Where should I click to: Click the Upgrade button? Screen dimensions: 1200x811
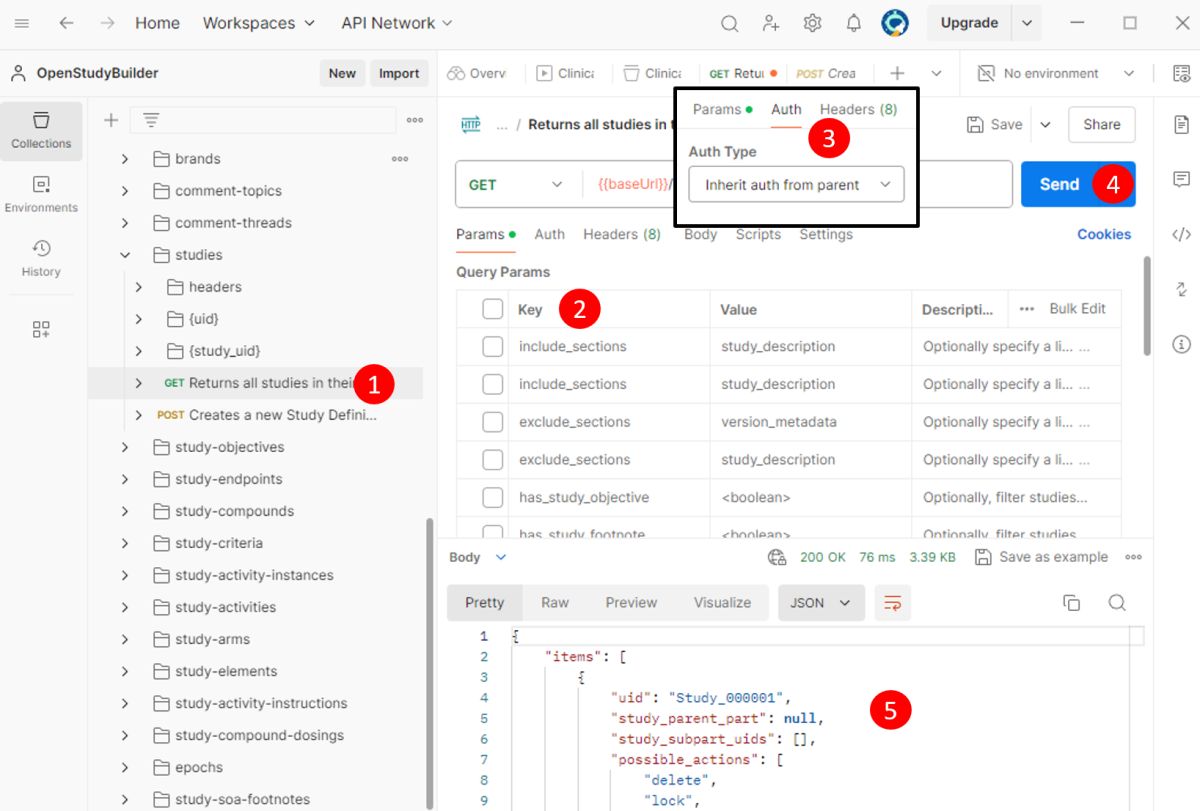[969, 23]
